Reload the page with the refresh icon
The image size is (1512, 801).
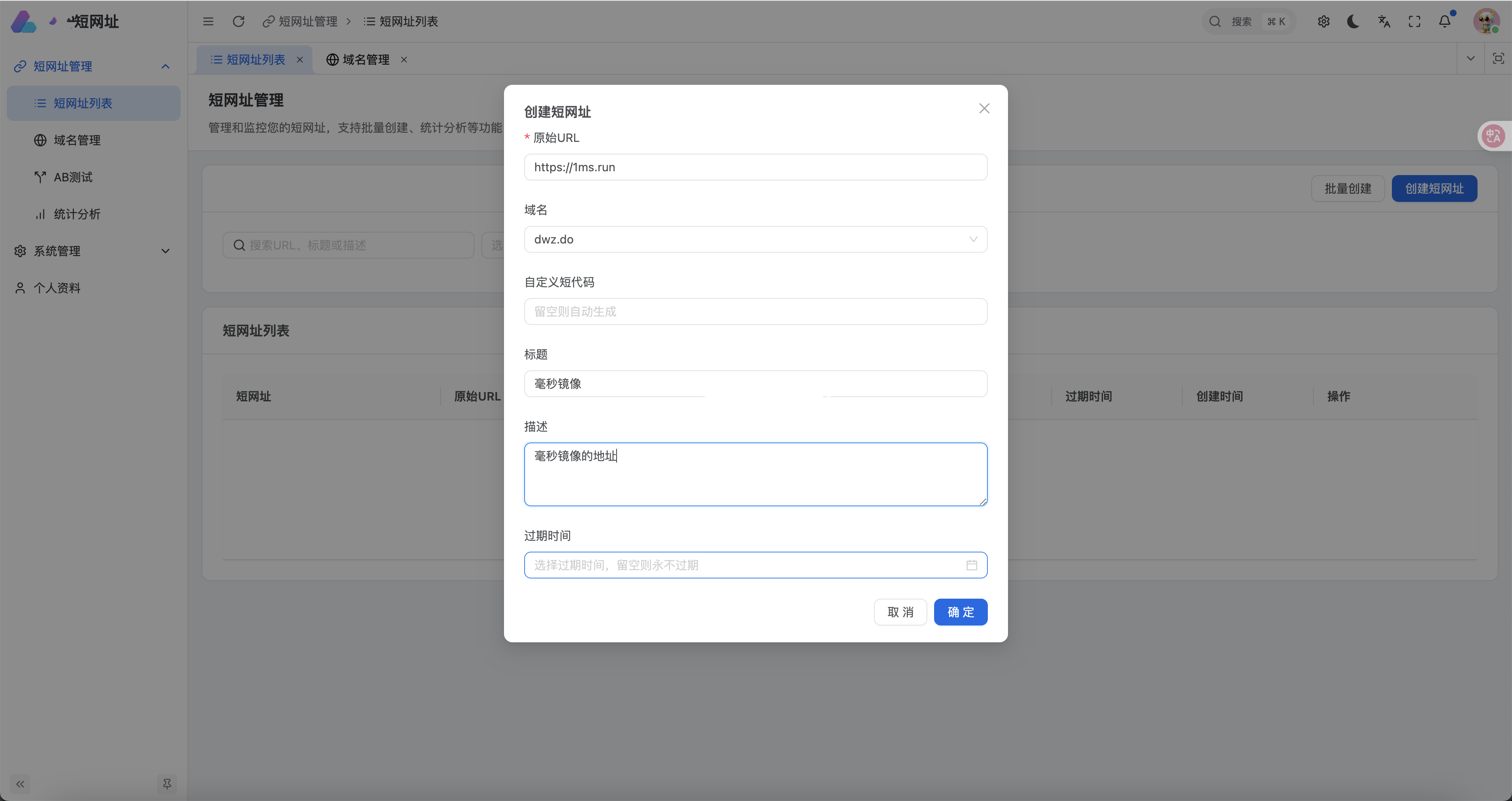[x=238, y=22]
